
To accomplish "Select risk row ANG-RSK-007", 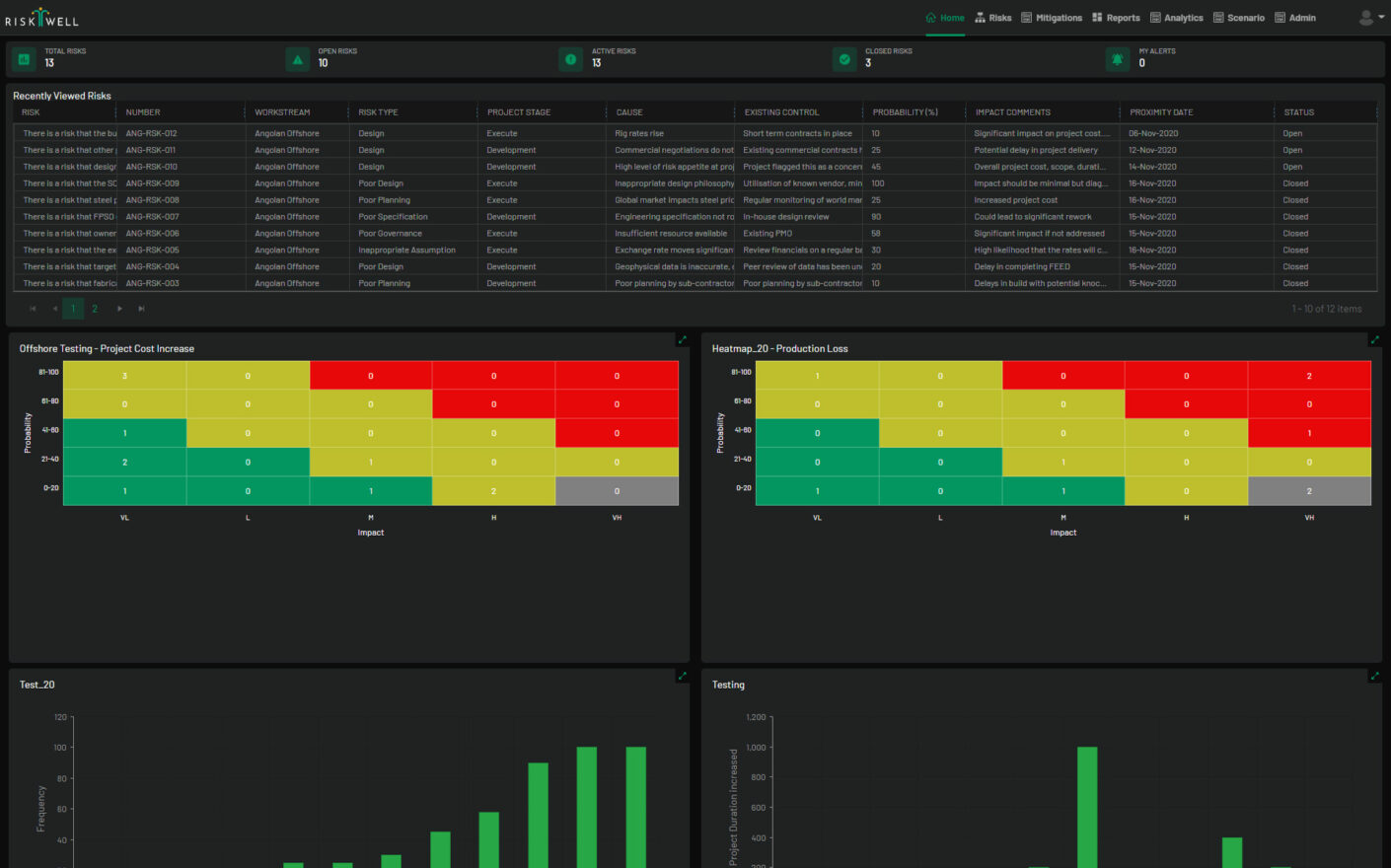I will coord(695,217).
